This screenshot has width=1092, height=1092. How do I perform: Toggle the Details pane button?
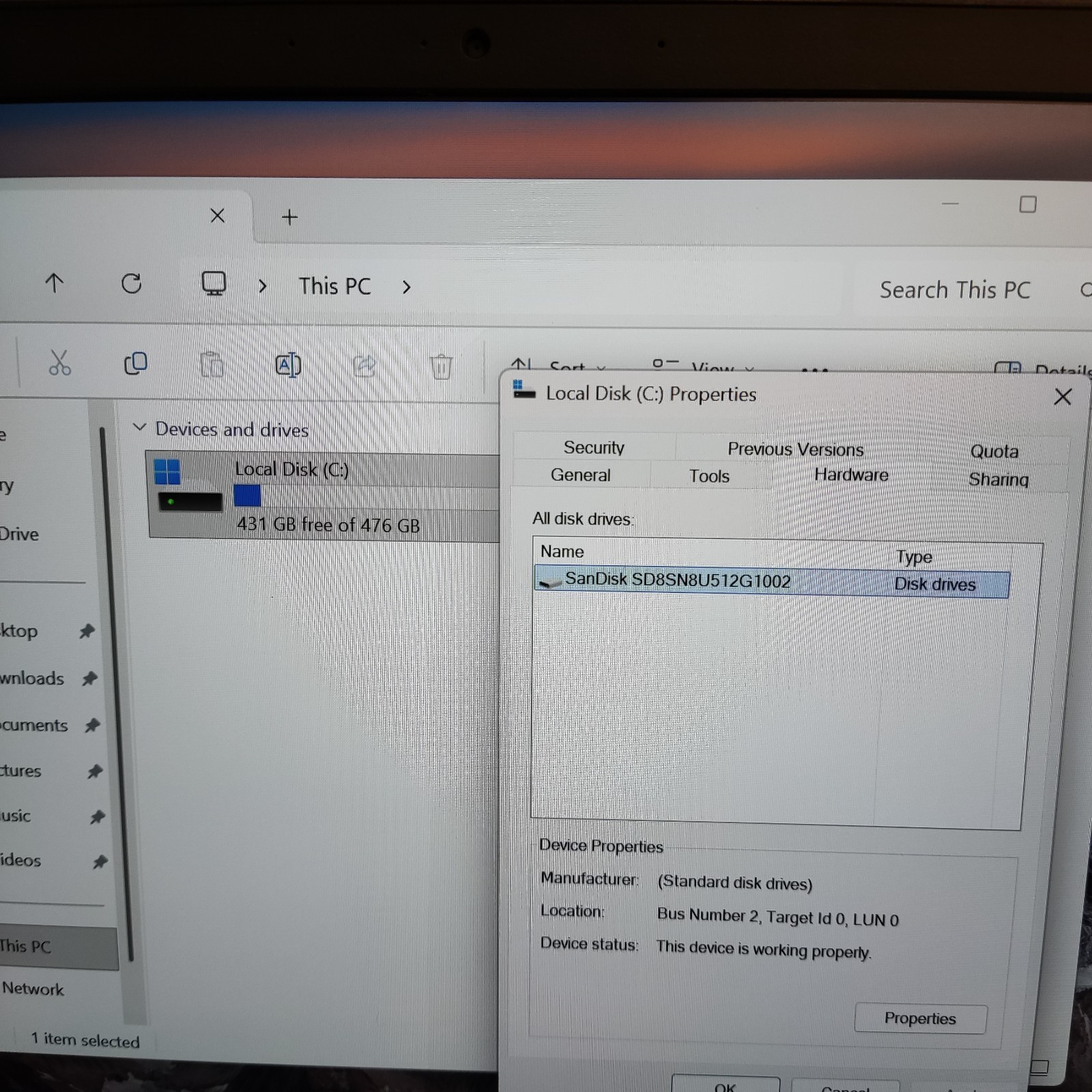tap(1043, 369)
